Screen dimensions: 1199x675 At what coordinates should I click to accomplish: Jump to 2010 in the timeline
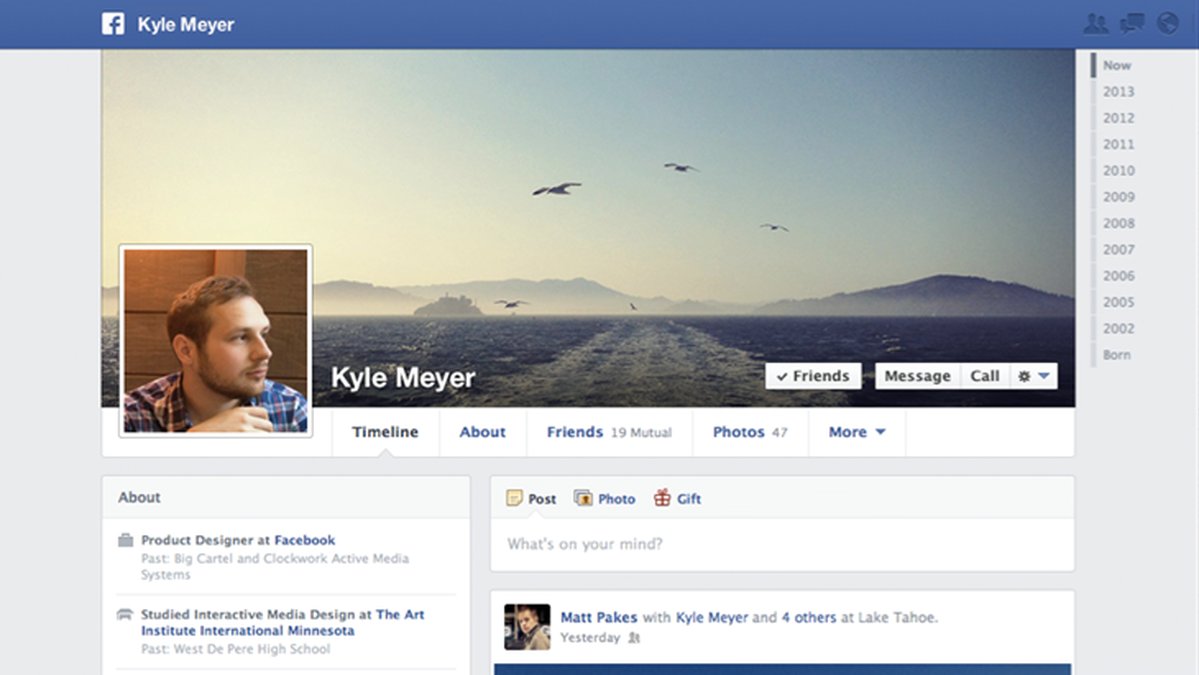[1119, 170]
